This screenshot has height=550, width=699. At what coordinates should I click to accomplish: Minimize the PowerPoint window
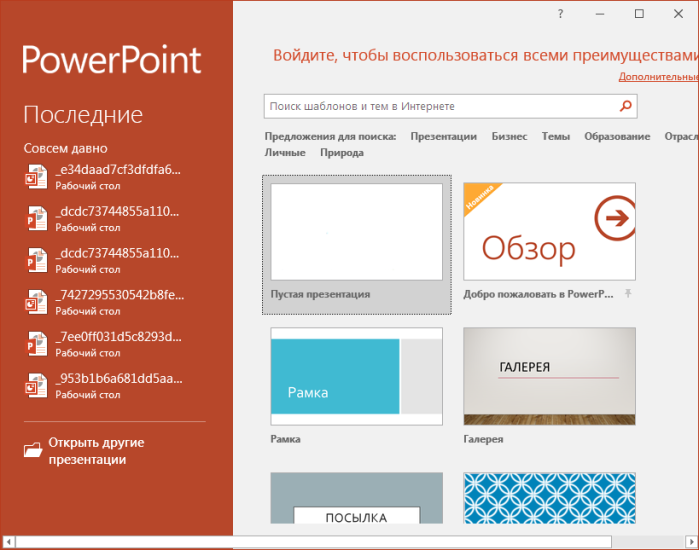pos(600,14)
